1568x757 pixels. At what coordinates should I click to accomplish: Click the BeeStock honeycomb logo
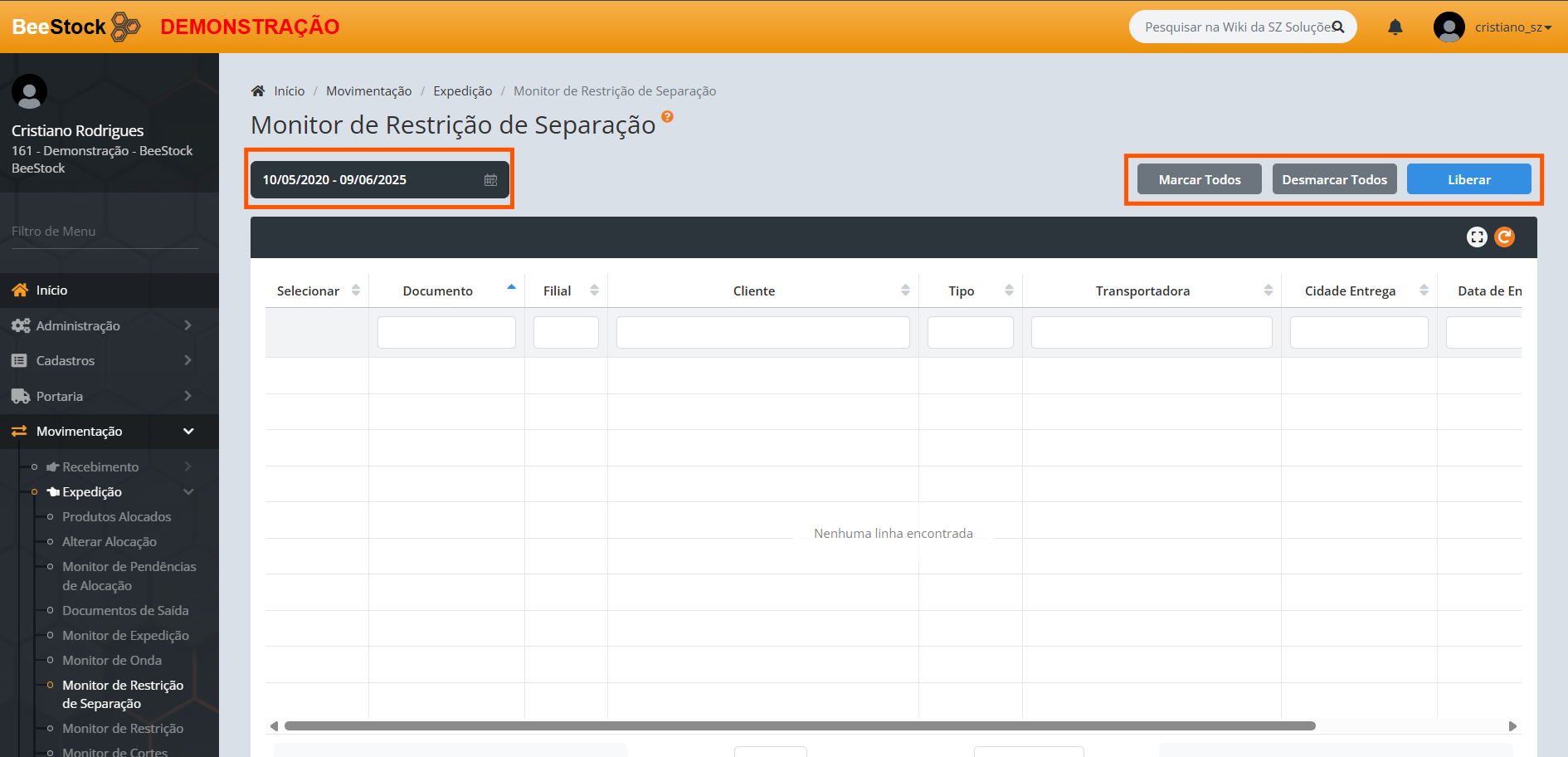pos(125,27)
